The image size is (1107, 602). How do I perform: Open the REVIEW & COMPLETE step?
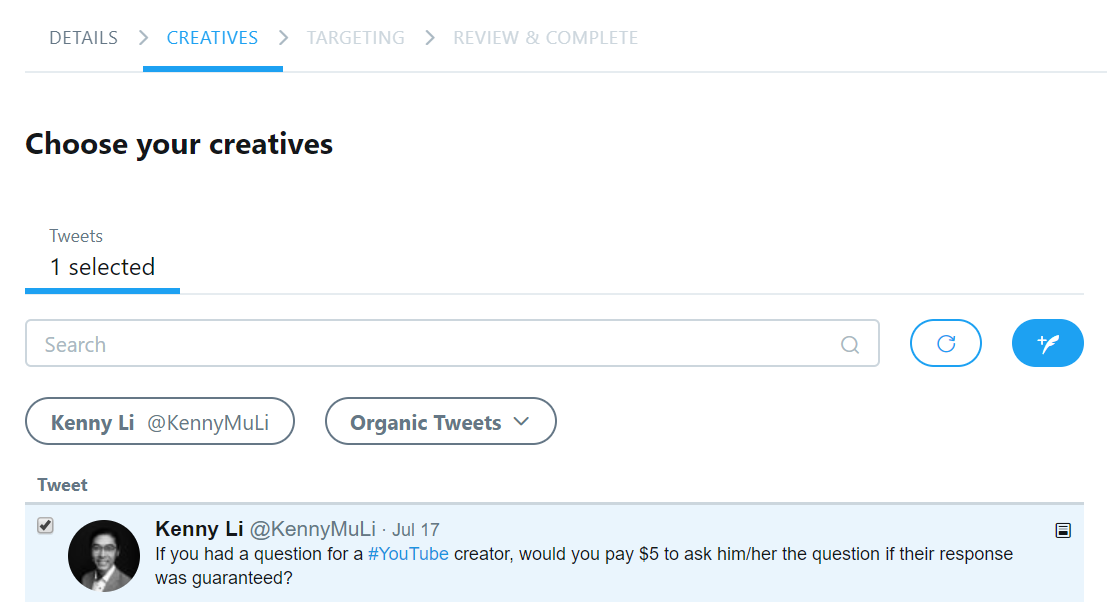545,38
